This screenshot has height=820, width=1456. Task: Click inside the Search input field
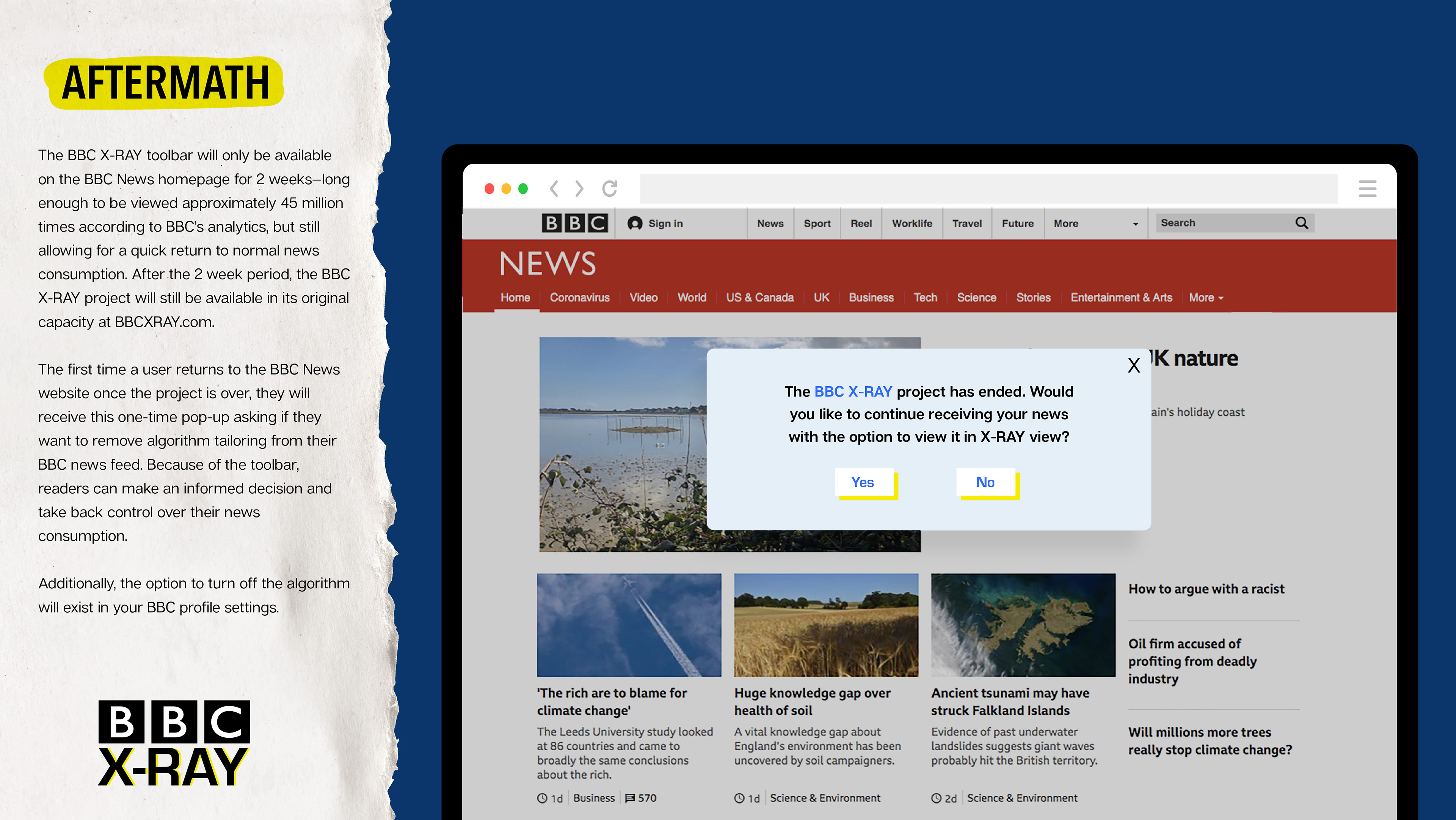coord(1221,223)
